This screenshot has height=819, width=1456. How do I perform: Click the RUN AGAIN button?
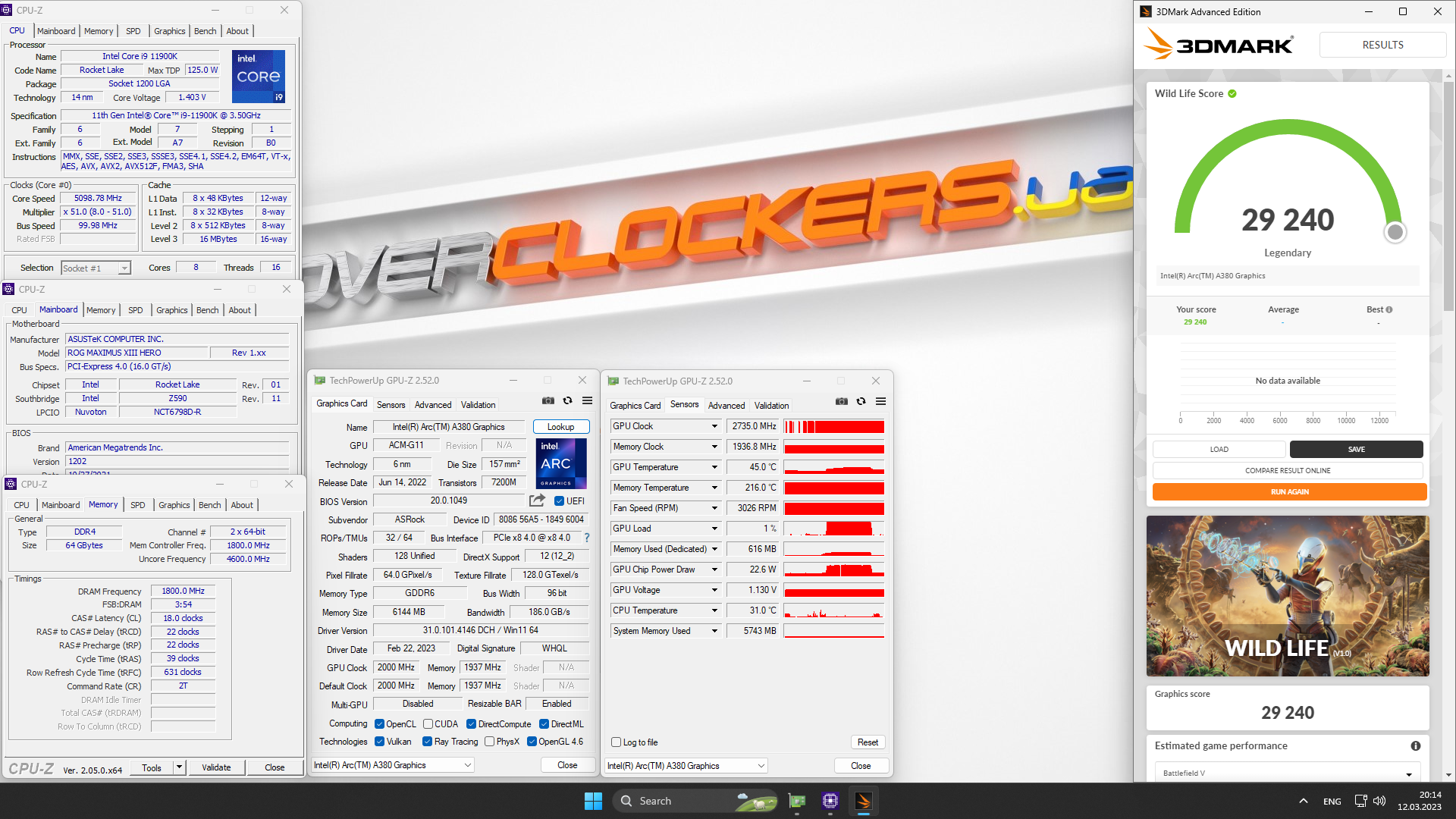[x=1289, y=491]
